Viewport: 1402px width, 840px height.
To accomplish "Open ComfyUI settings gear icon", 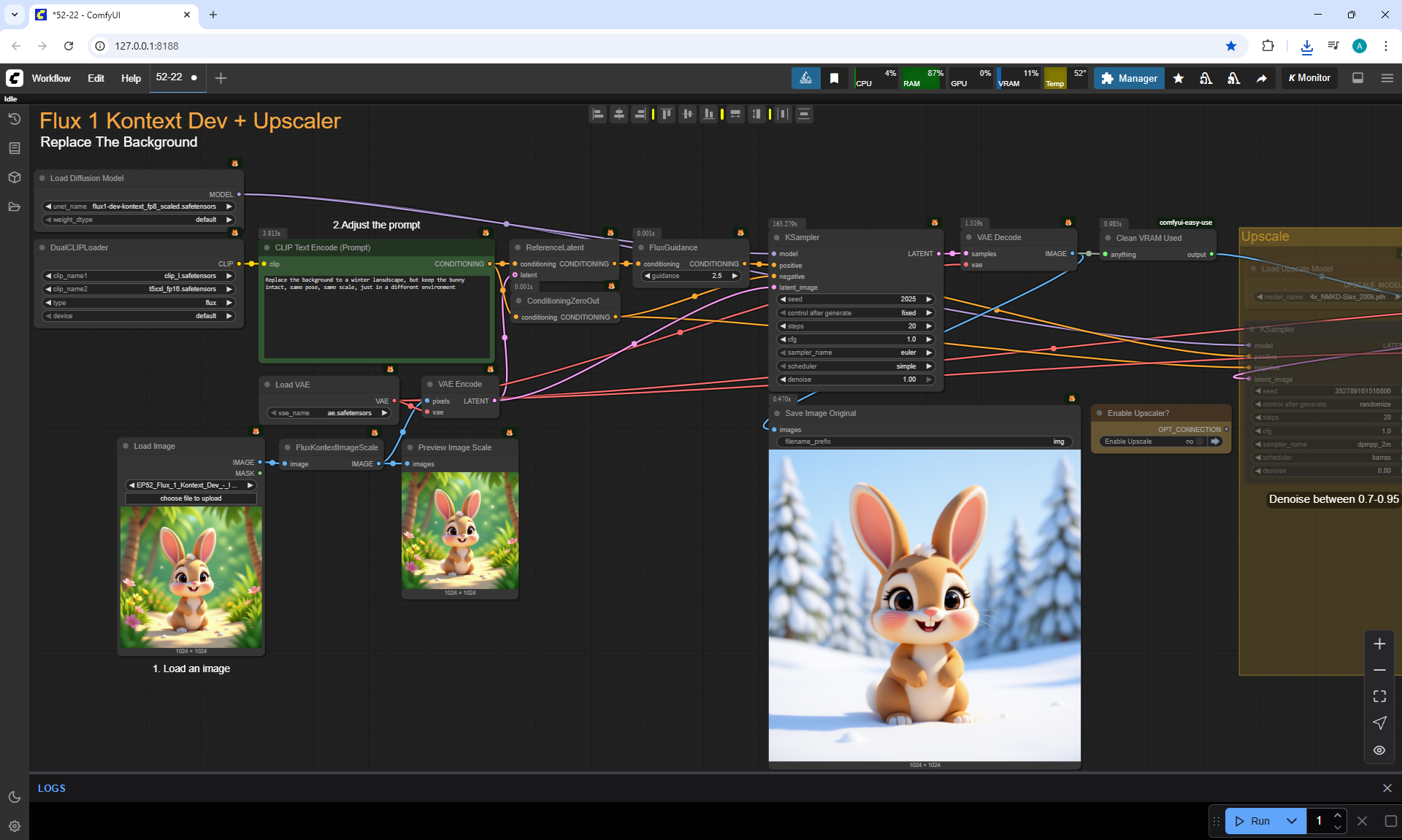I will tap(15, 826).
